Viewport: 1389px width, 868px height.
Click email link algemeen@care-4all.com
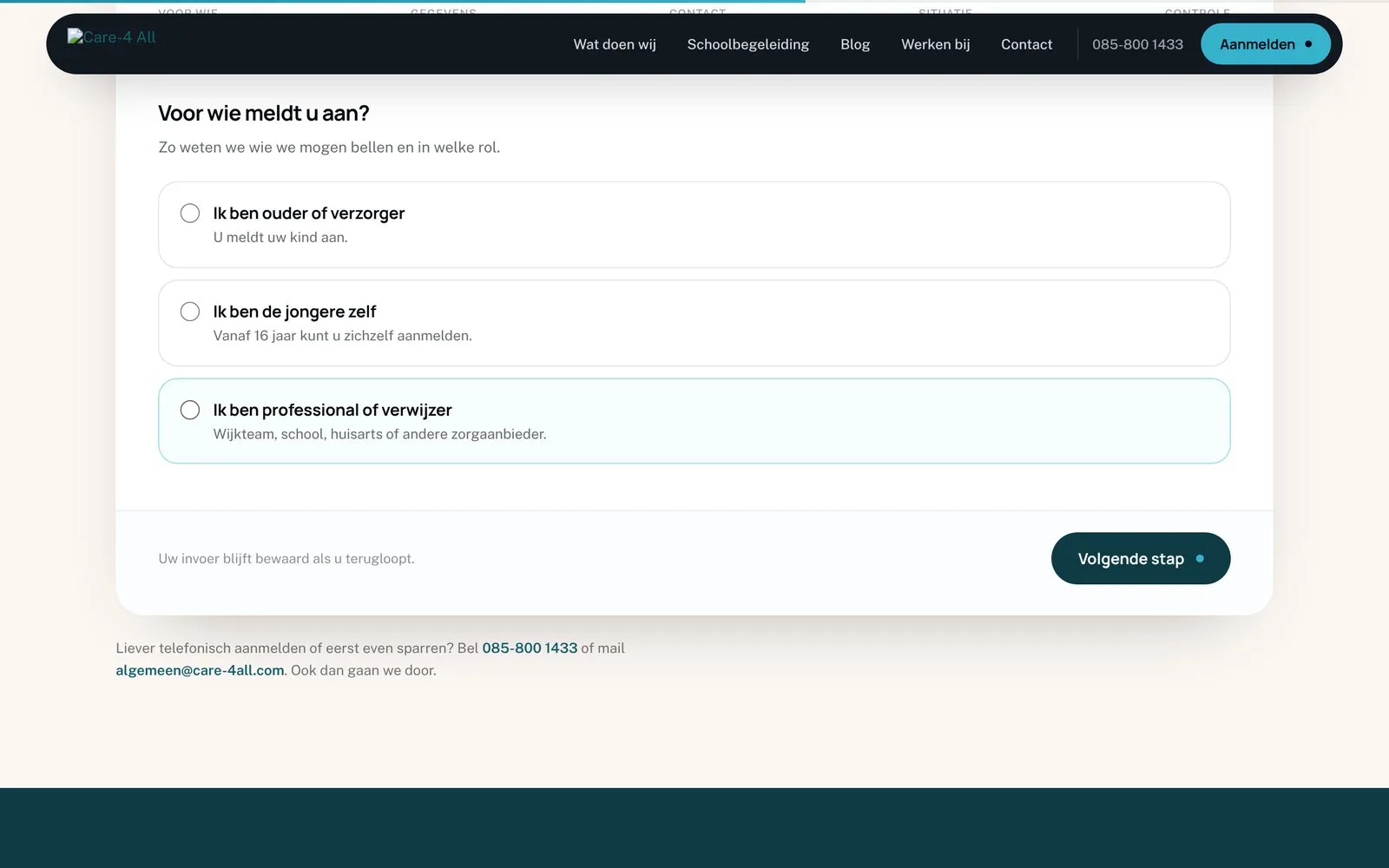(200, 670)
